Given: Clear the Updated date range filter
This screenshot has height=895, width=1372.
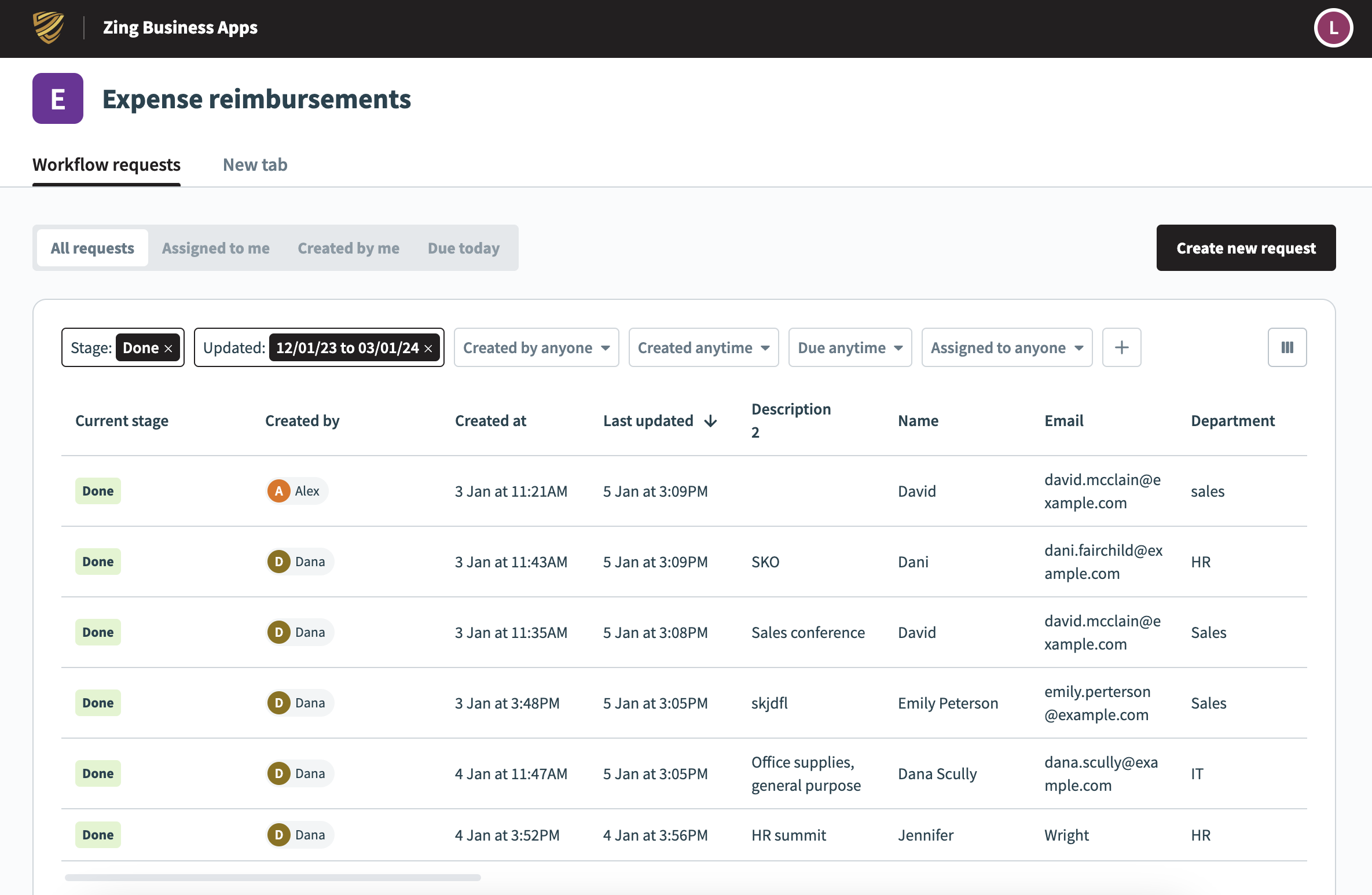Looking at the screenshot, I should 428,348.
